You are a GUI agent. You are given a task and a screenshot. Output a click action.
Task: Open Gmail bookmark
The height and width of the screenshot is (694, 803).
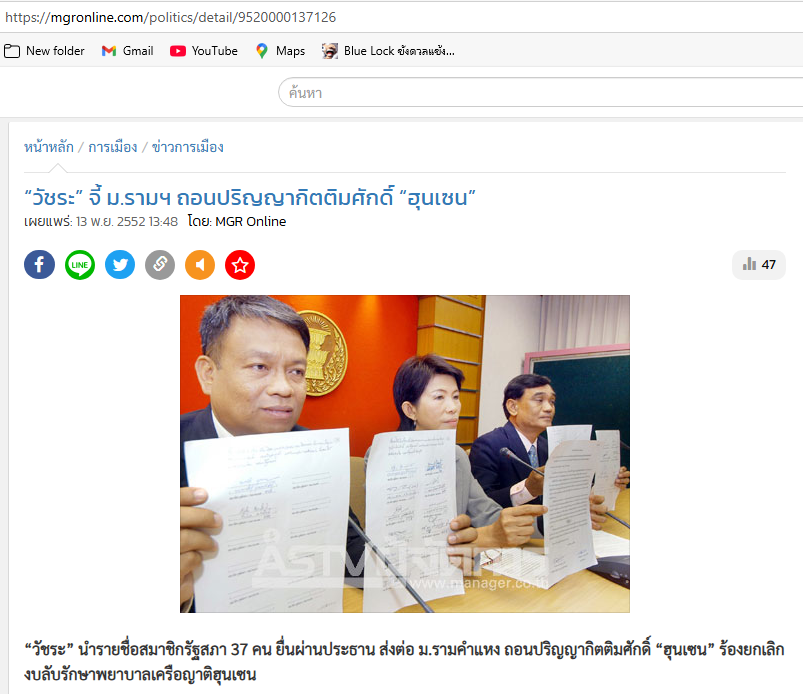[x=128, y=51]
